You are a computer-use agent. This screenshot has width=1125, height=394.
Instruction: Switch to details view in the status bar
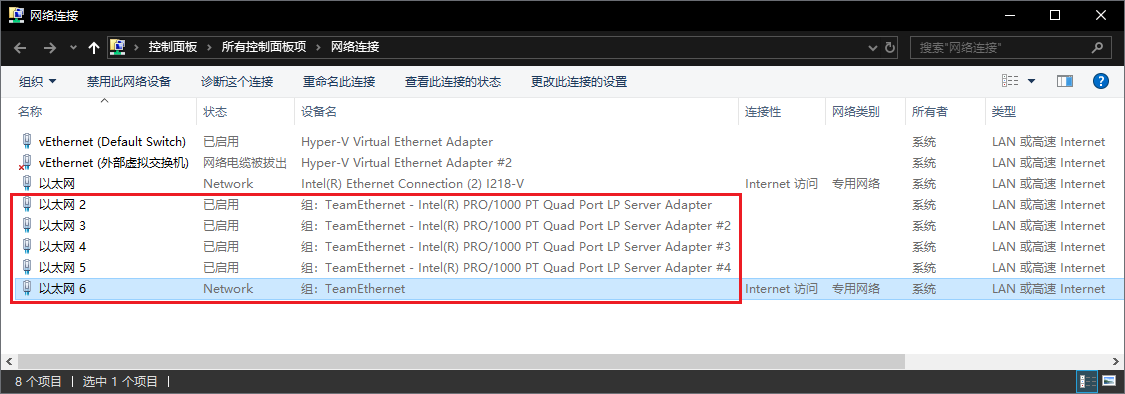pyautogui.click(x=1088, y=381)
